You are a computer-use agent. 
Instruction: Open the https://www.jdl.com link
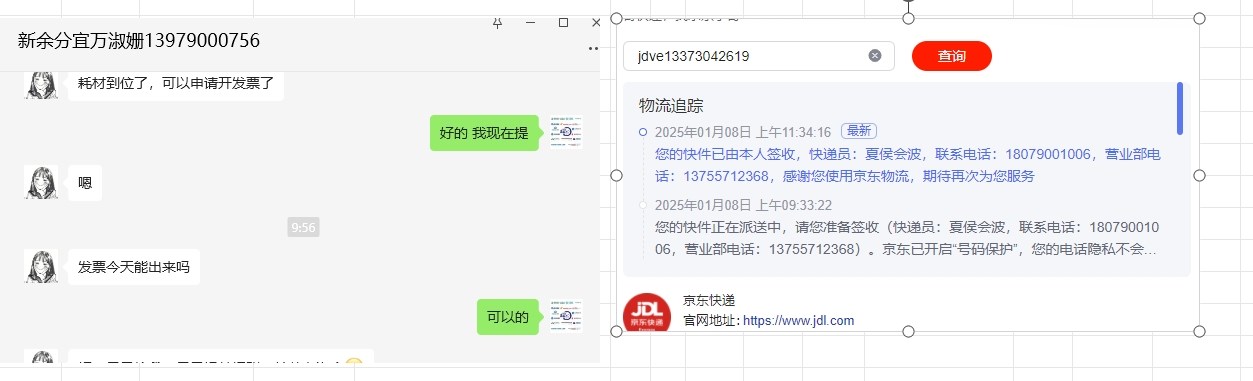(x=798, y=321)
